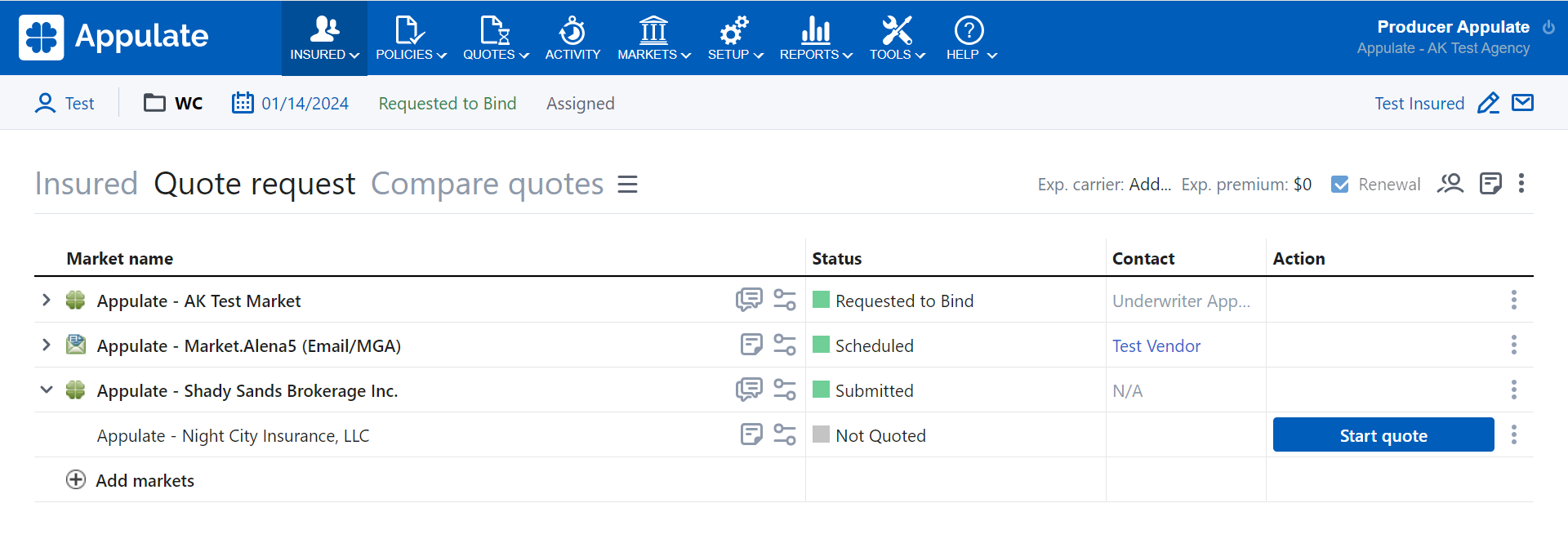Click the edit pencil icon beside Test Insured
This screenshot has width=1568, height=539.
point(1488,104)
